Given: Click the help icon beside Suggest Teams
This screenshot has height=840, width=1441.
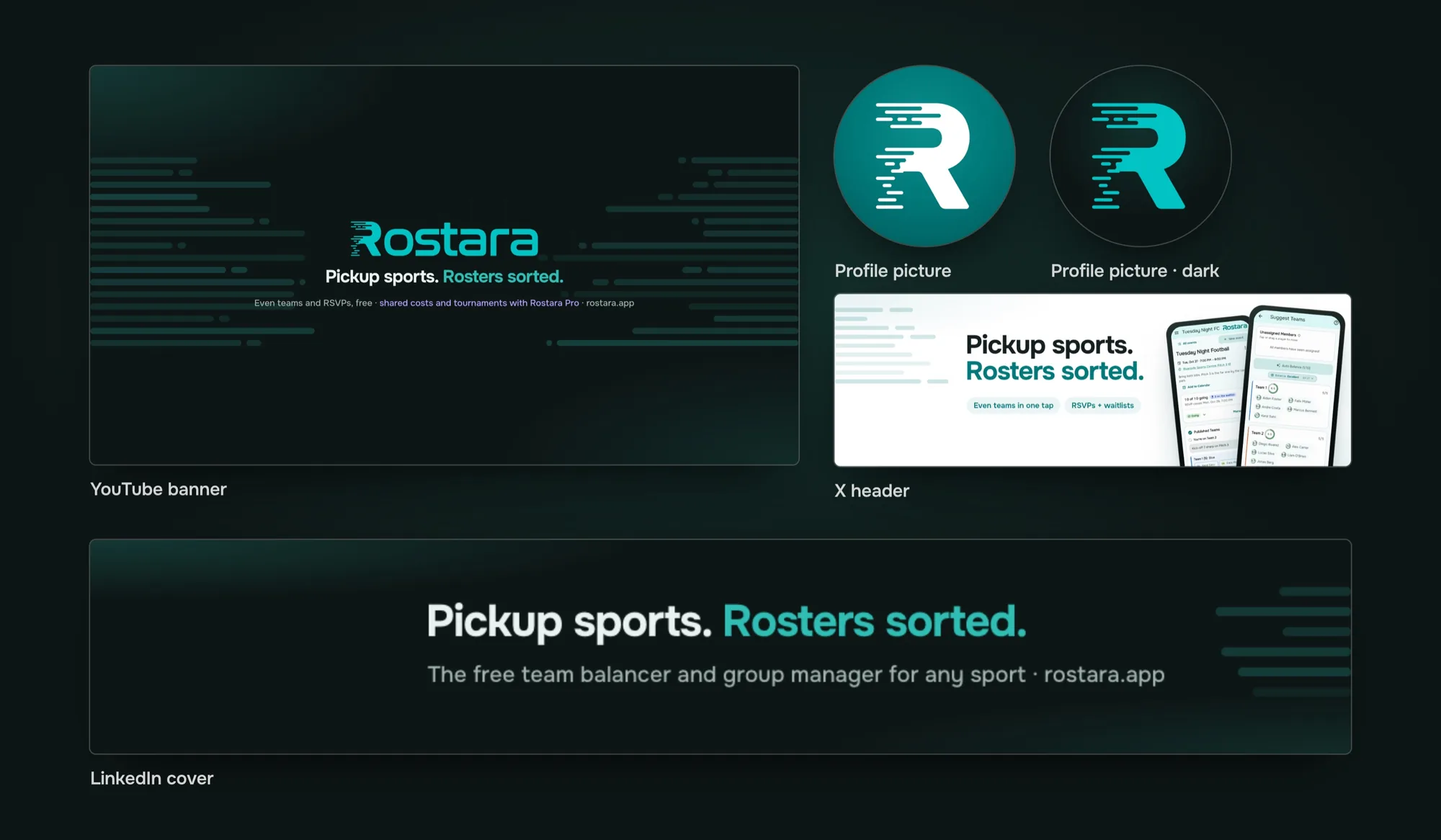Looking at the screenshot, I should [1336, 323].
